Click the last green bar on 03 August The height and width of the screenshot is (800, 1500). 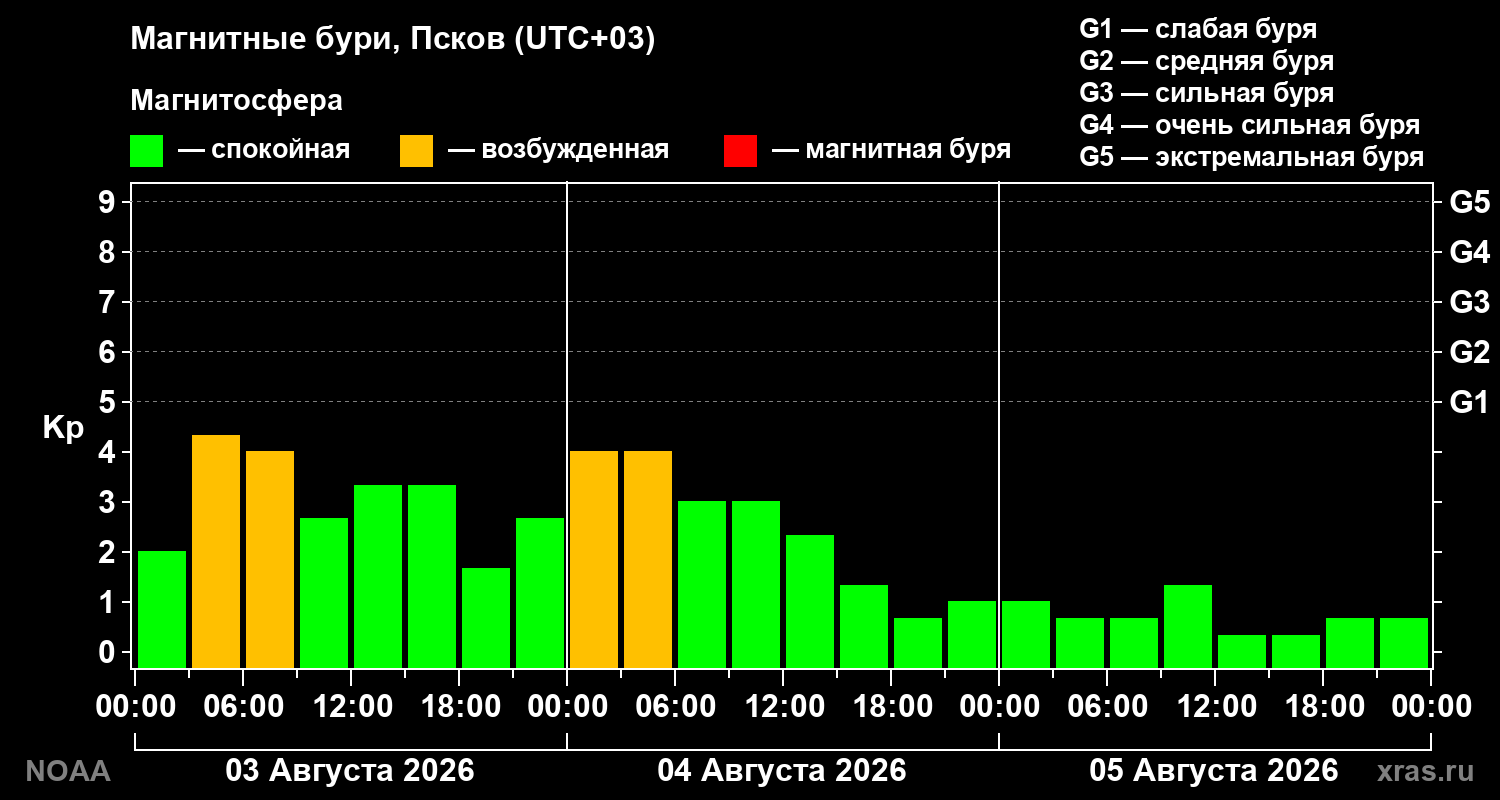tap(540, 592)
